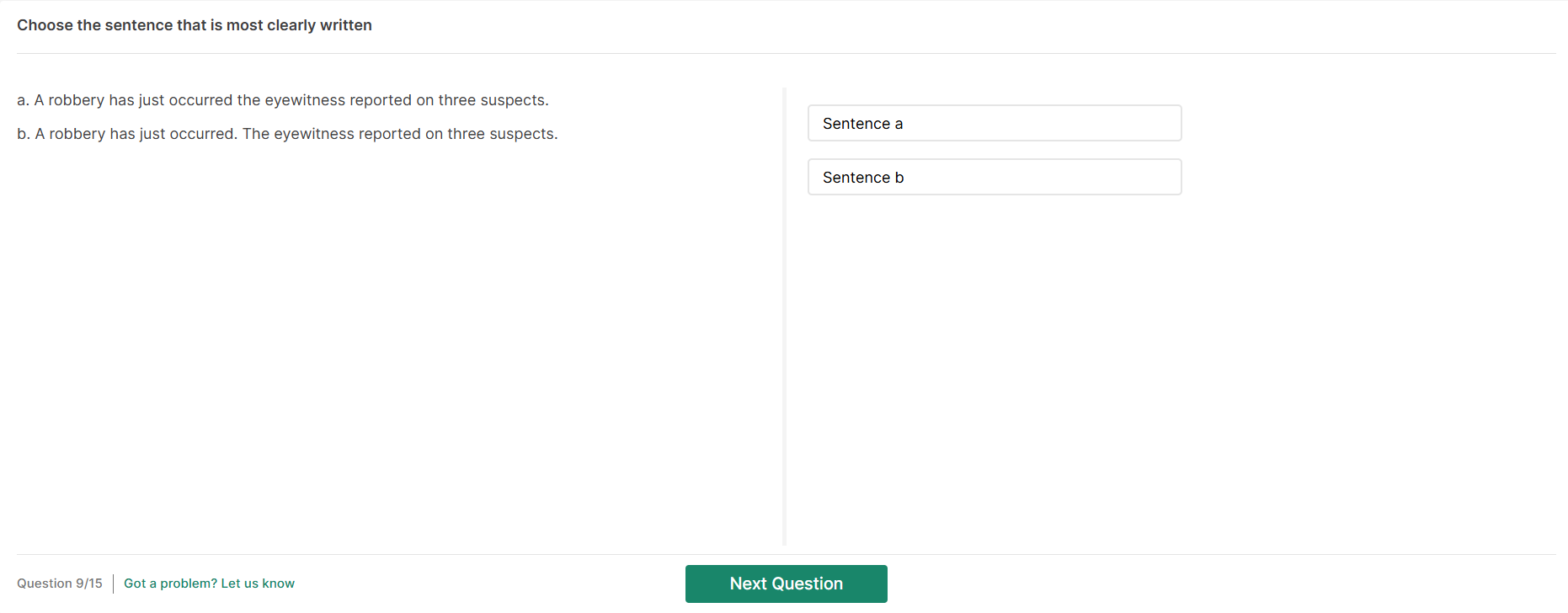Viewport: 1568px width, 613px height.
Task: Click the question heading about clearly written sentence
Action: (195, 25)
